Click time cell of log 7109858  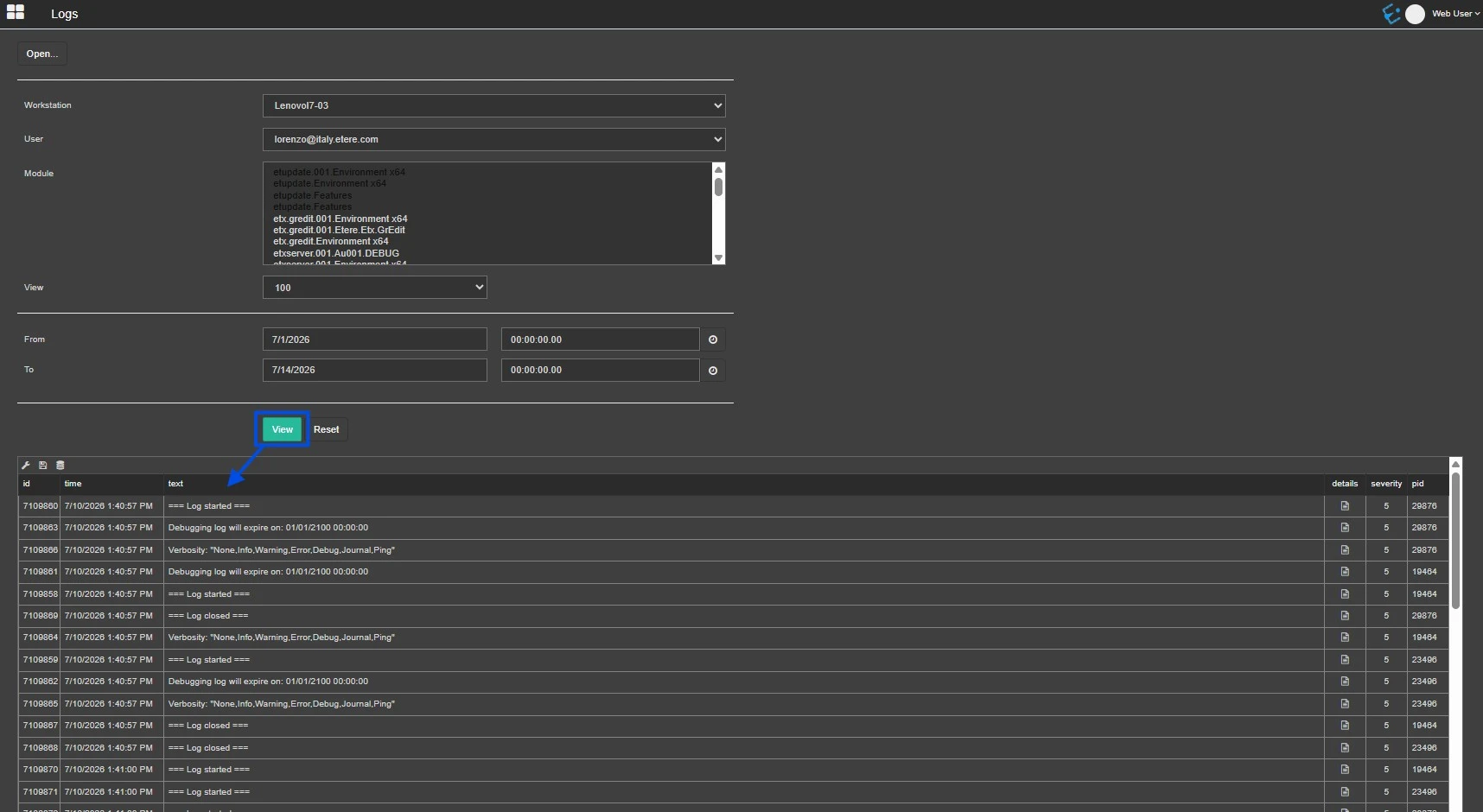click(x=111, y=594)
